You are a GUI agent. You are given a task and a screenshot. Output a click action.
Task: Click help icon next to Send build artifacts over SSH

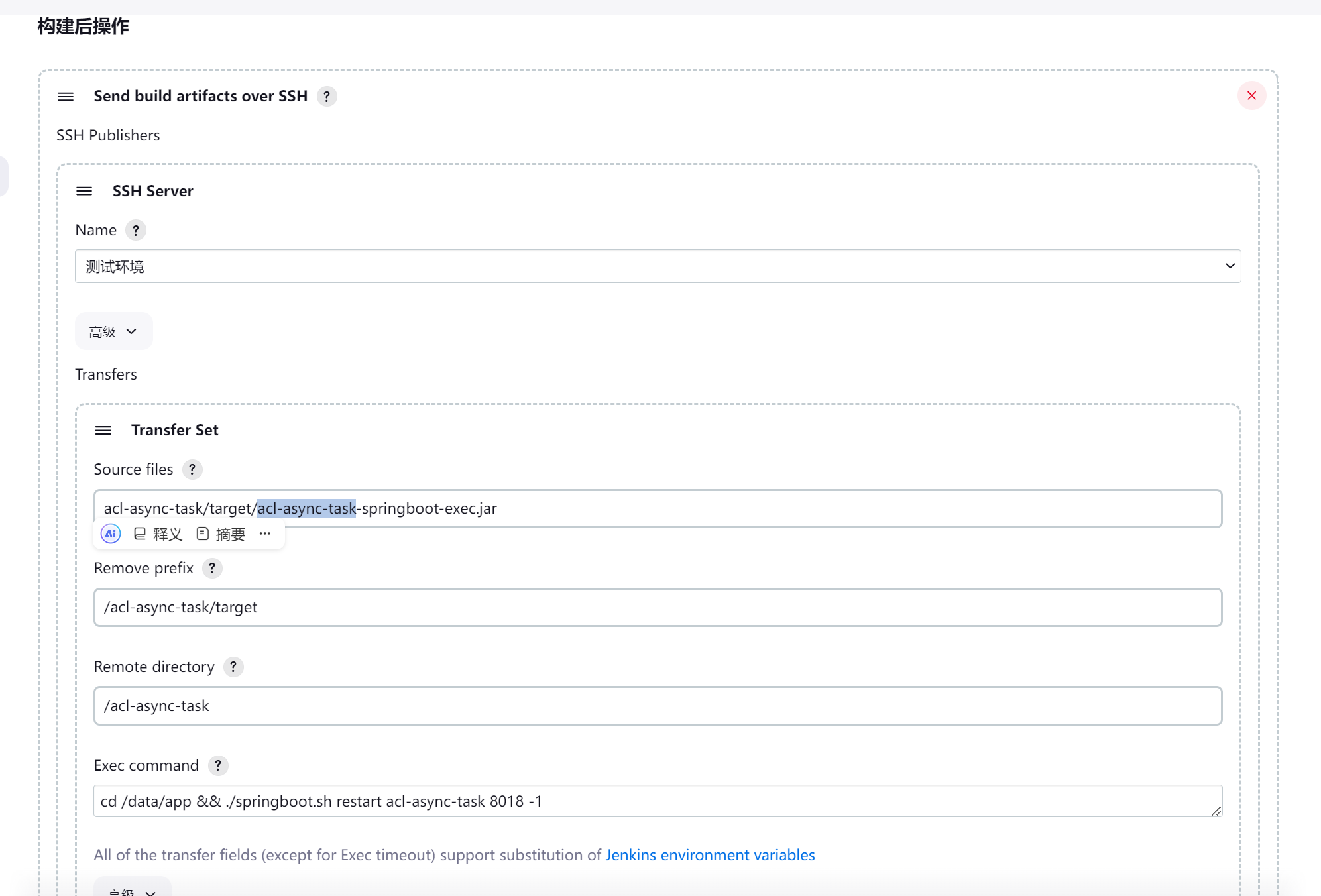coord(327,97)
